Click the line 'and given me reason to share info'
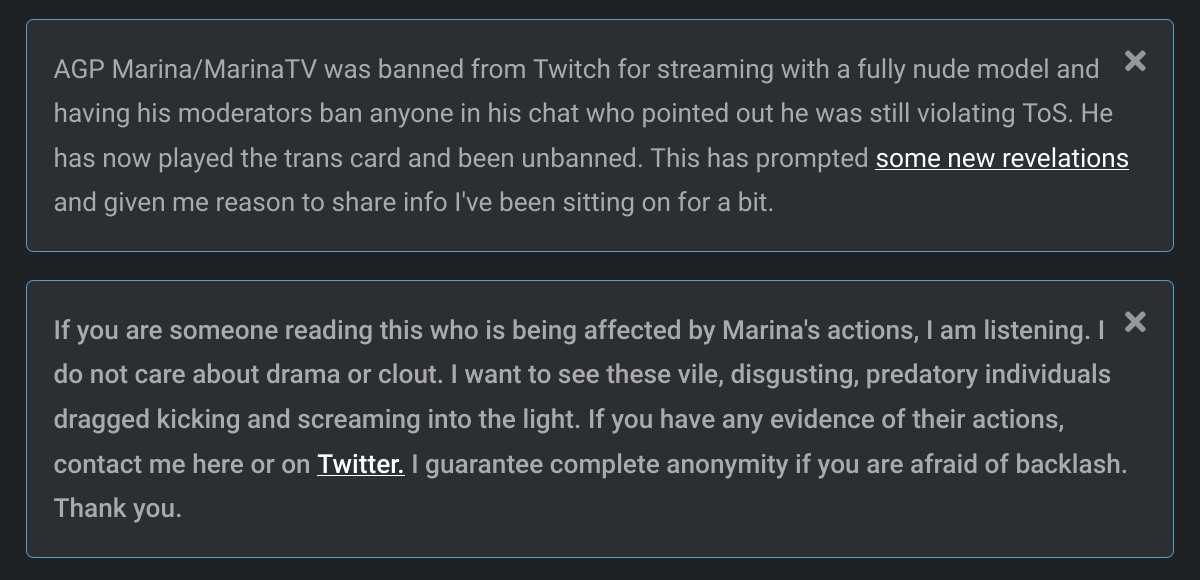 click(414, 202)
